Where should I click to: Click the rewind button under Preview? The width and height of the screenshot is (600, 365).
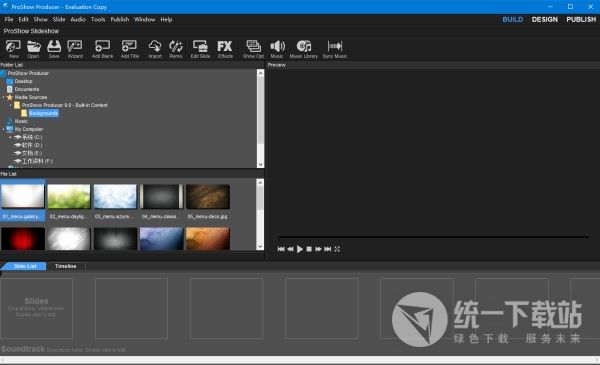(x=290, y=249)
